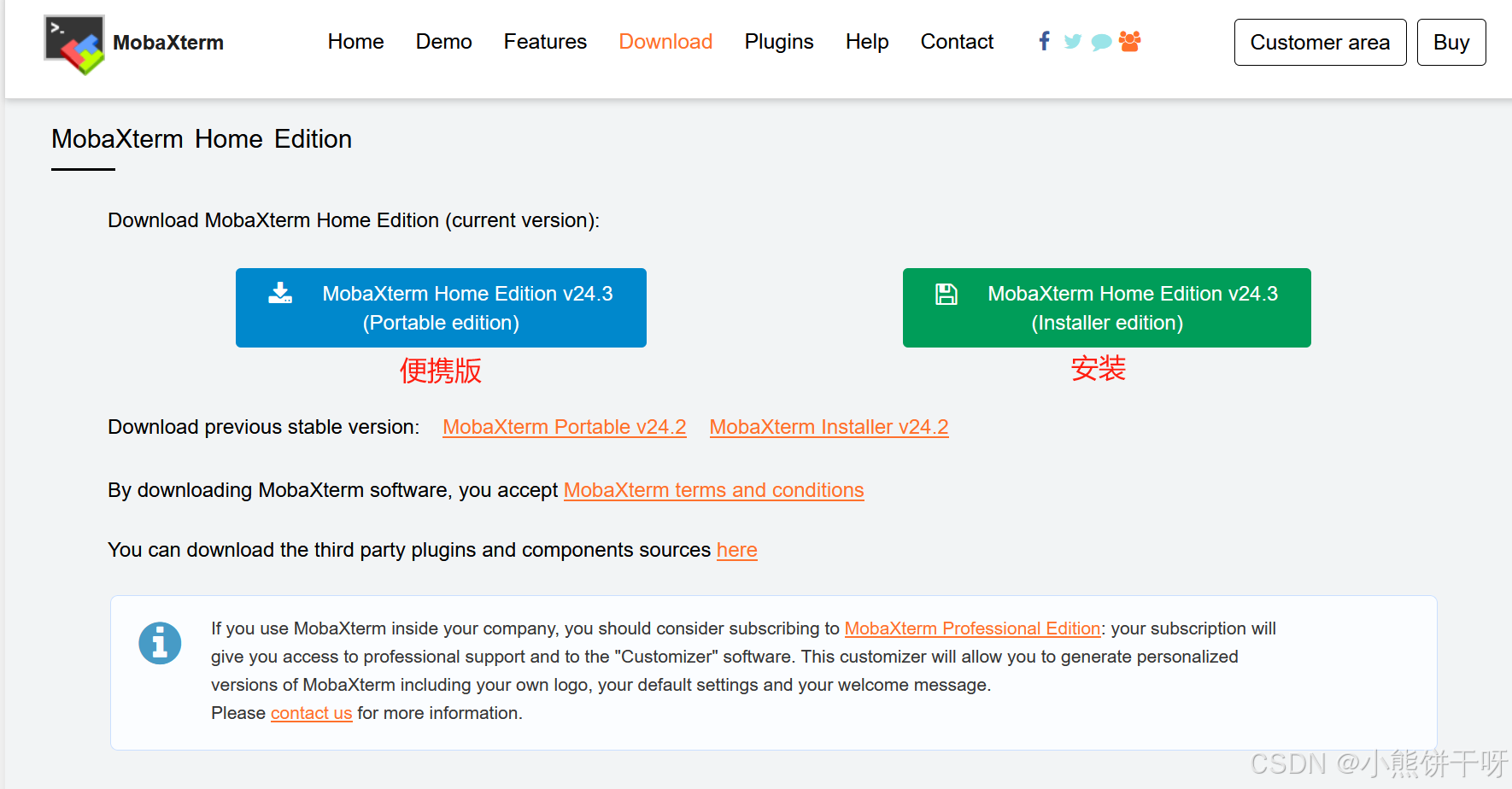Image resolution: width=1512 pixels, height=789 pixels.
Task: Click 'Download MobaXterm Home Edition (current version):' text
Action: (x=354, y=220)
